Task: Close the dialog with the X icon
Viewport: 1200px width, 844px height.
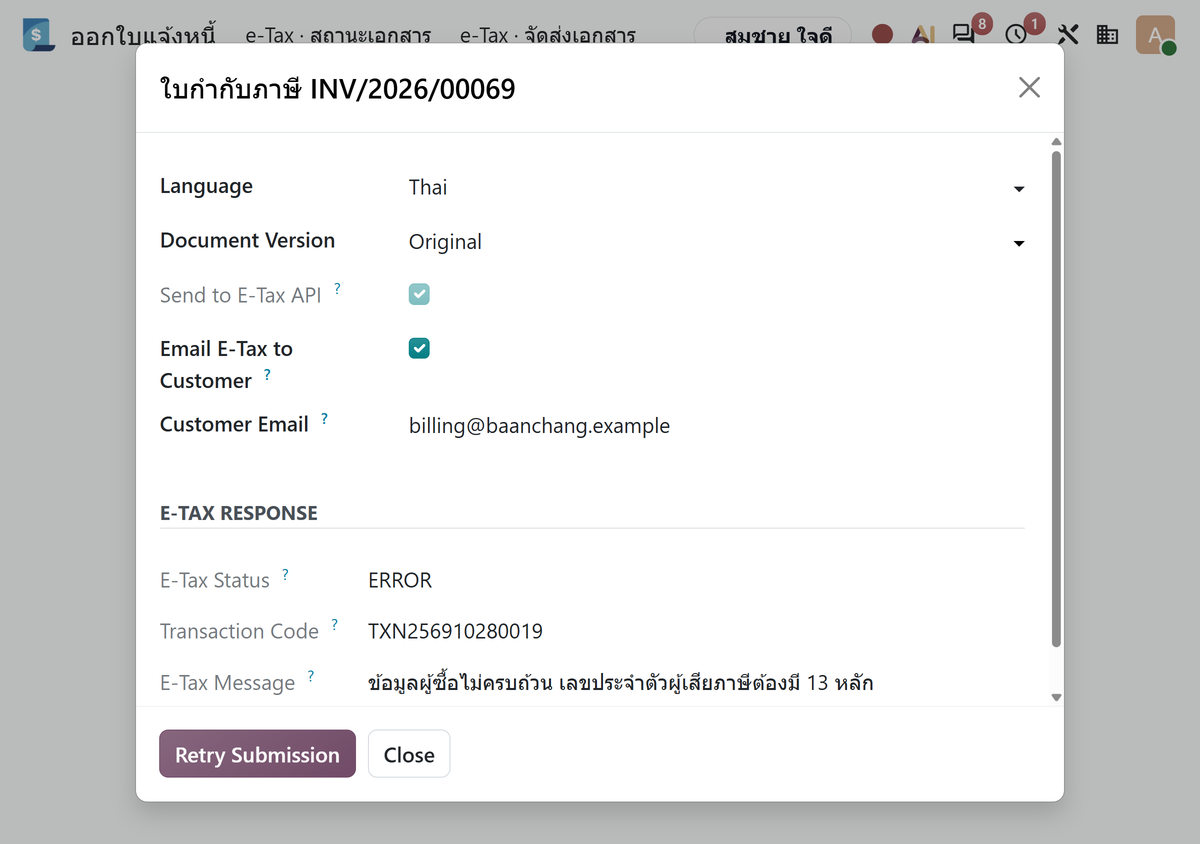Action: pos(1029,88)
